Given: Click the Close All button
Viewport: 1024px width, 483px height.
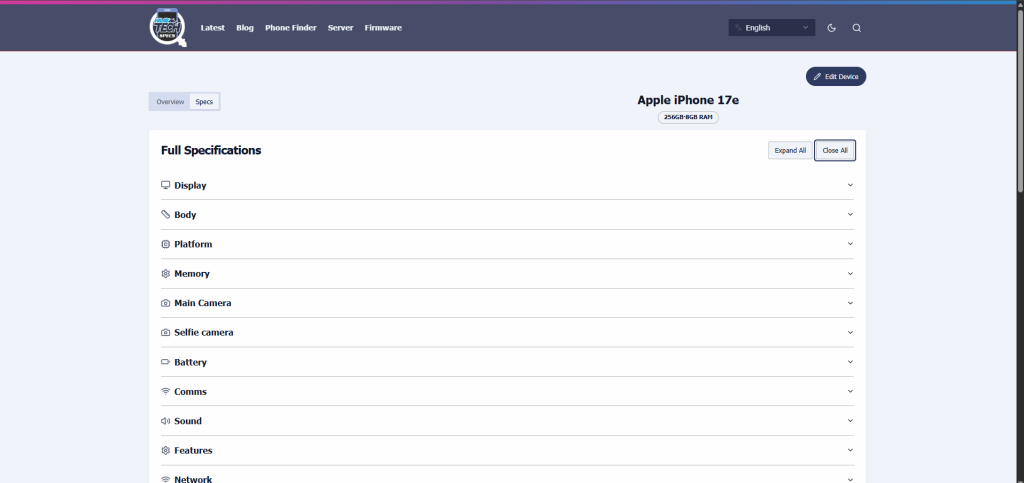Looking at the screenshot, I should pos(835,150).
